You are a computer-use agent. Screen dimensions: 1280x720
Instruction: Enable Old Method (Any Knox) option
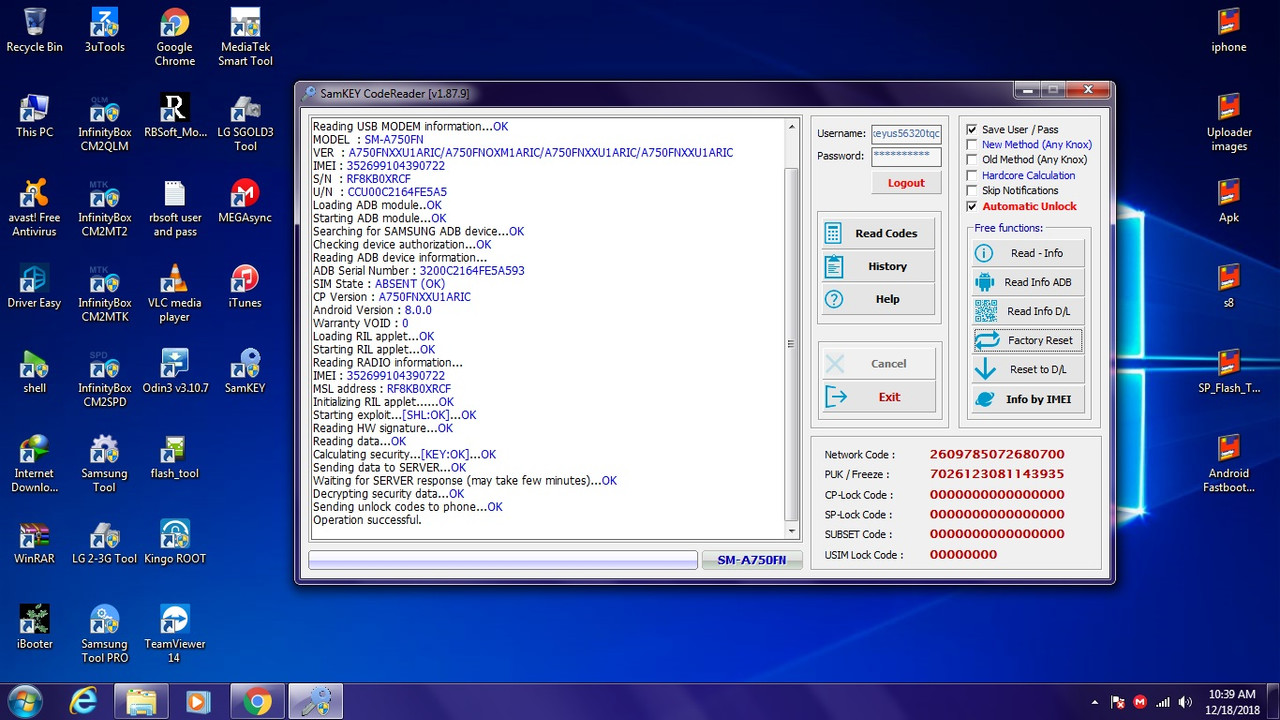972,160
